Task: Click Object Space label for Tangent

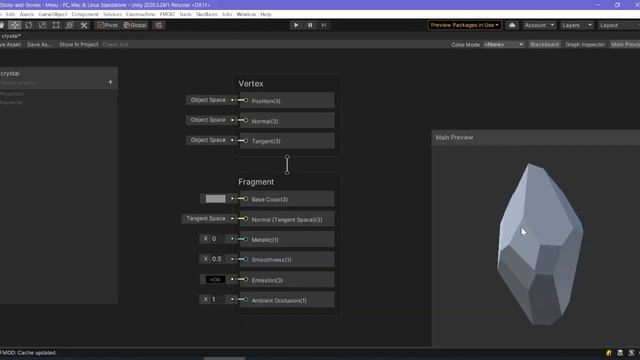Action: pos(208,140)
